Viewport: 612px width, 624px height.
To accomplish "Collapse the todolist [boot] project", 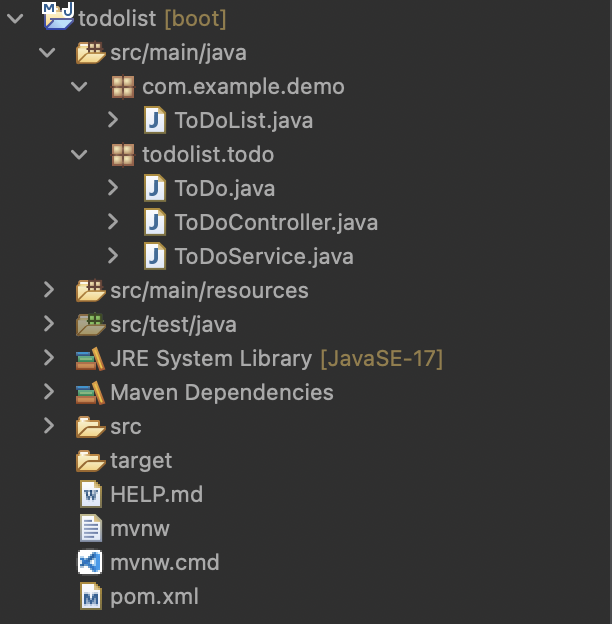I will point(15,19).
